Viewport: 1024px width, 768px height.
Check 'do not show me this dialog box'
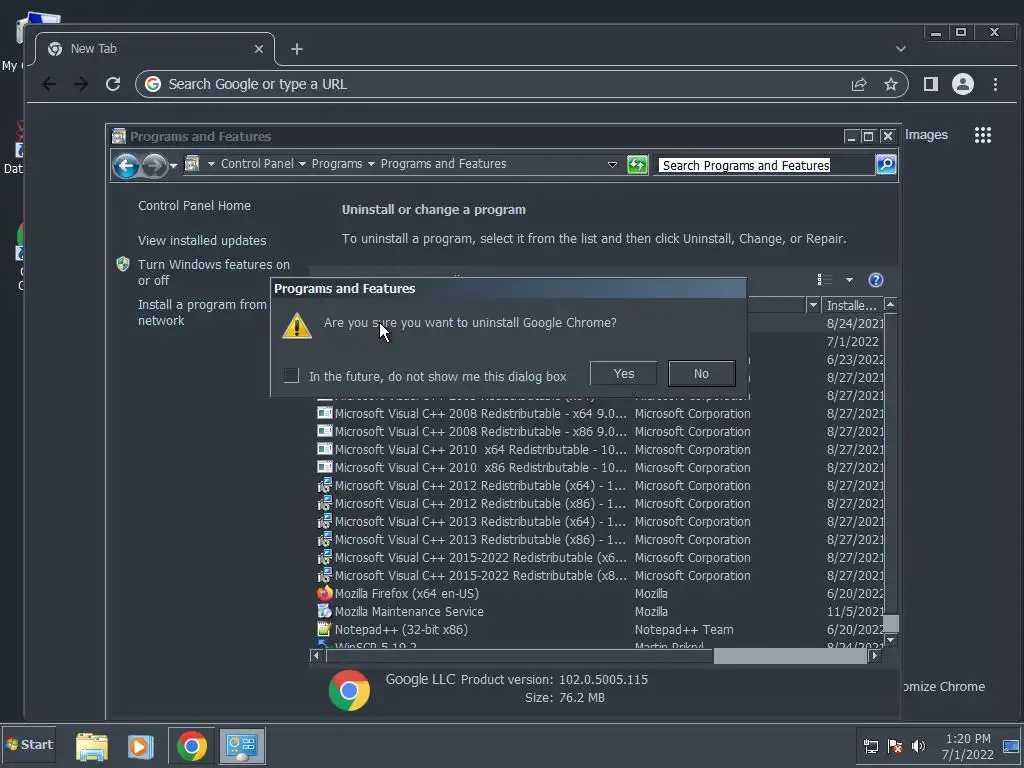[x=291, y=376]
